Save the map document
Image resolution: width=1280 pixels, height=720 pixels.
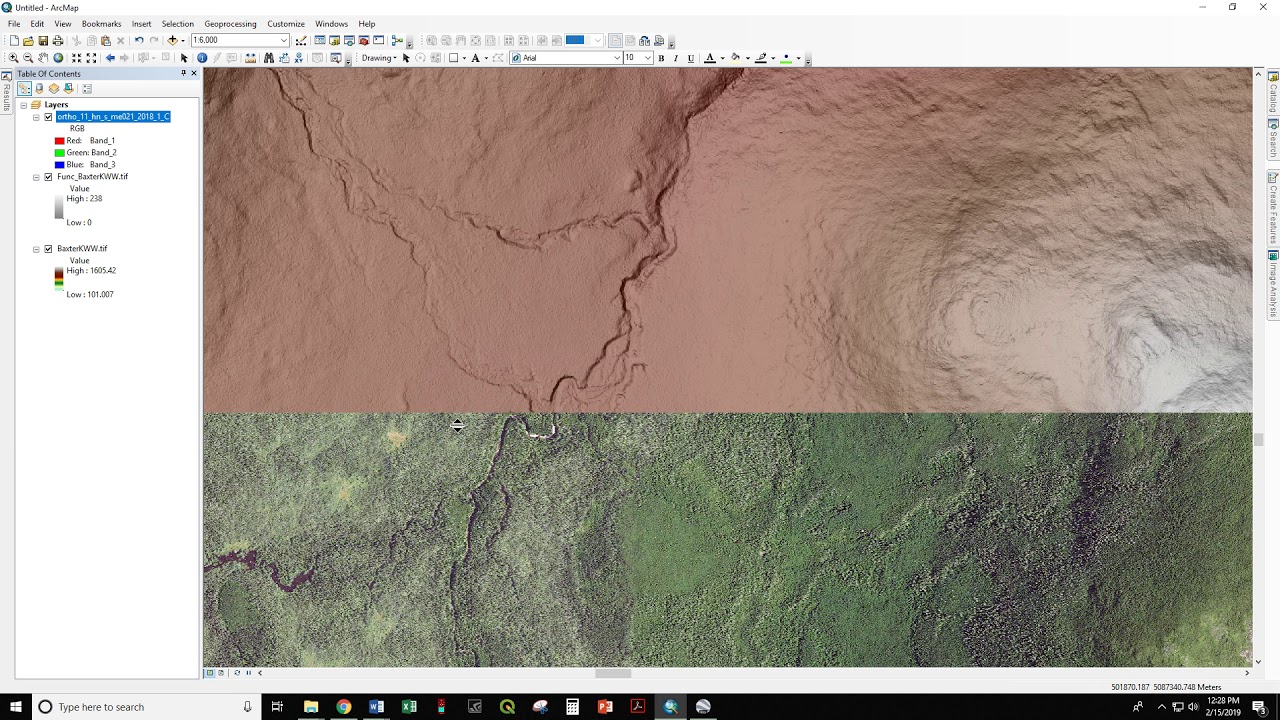tap(43, 40)
